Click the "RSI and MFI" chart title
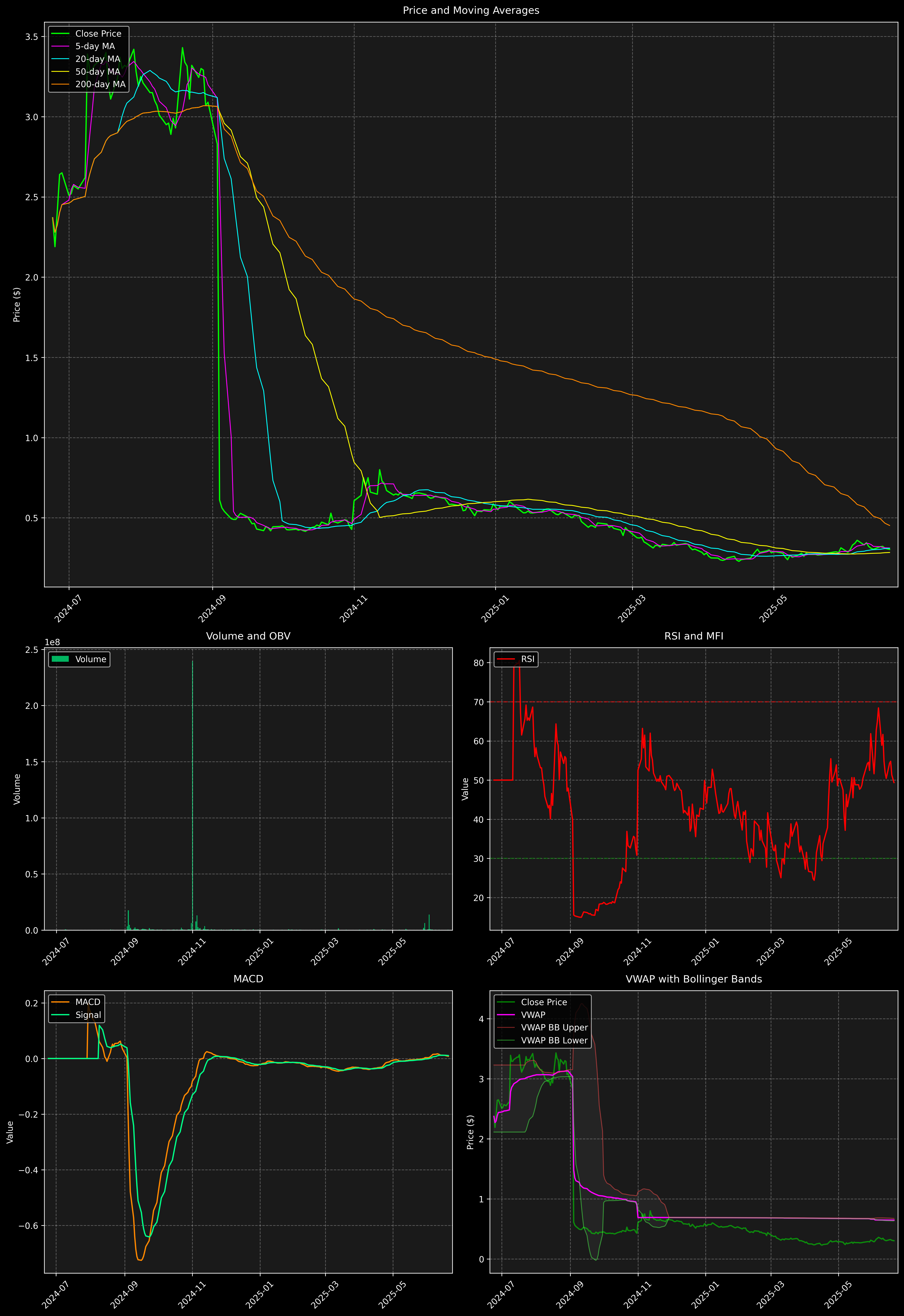The image size is (904, 1316). point(694,636)
